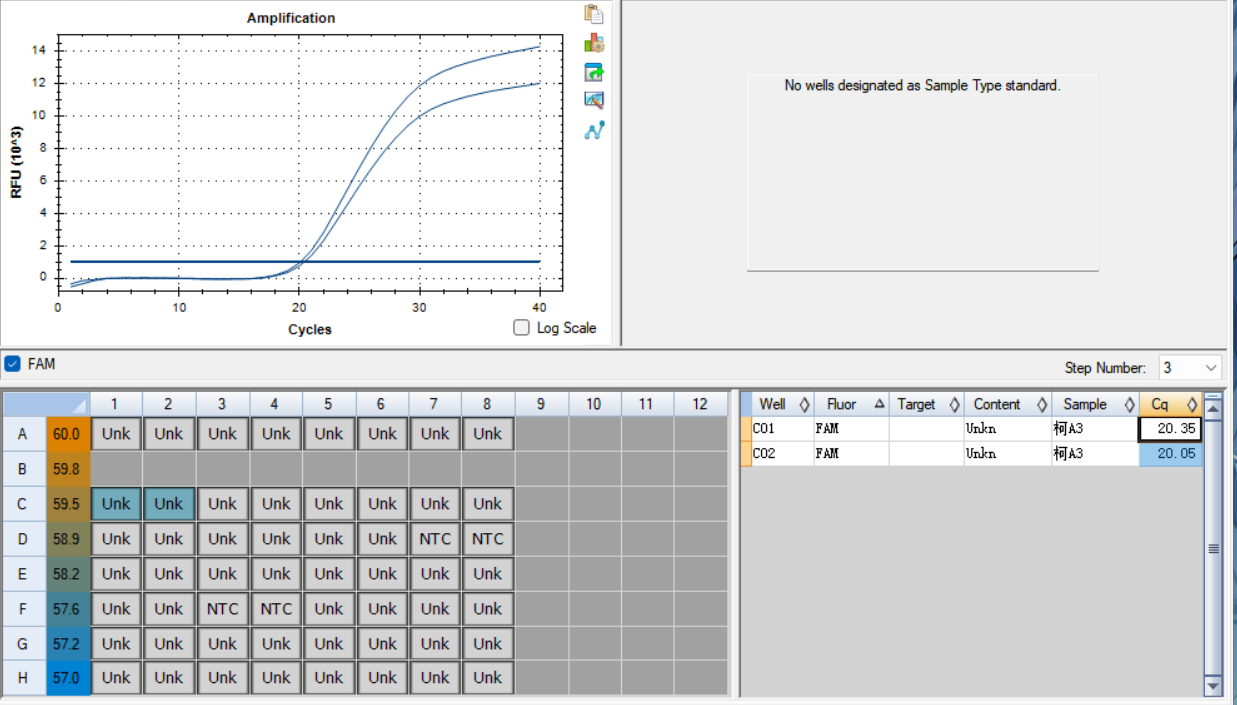Viewport: 1237px width, 705px height.
Task: Sort table by the Content column header
Action: point(1007,404)
